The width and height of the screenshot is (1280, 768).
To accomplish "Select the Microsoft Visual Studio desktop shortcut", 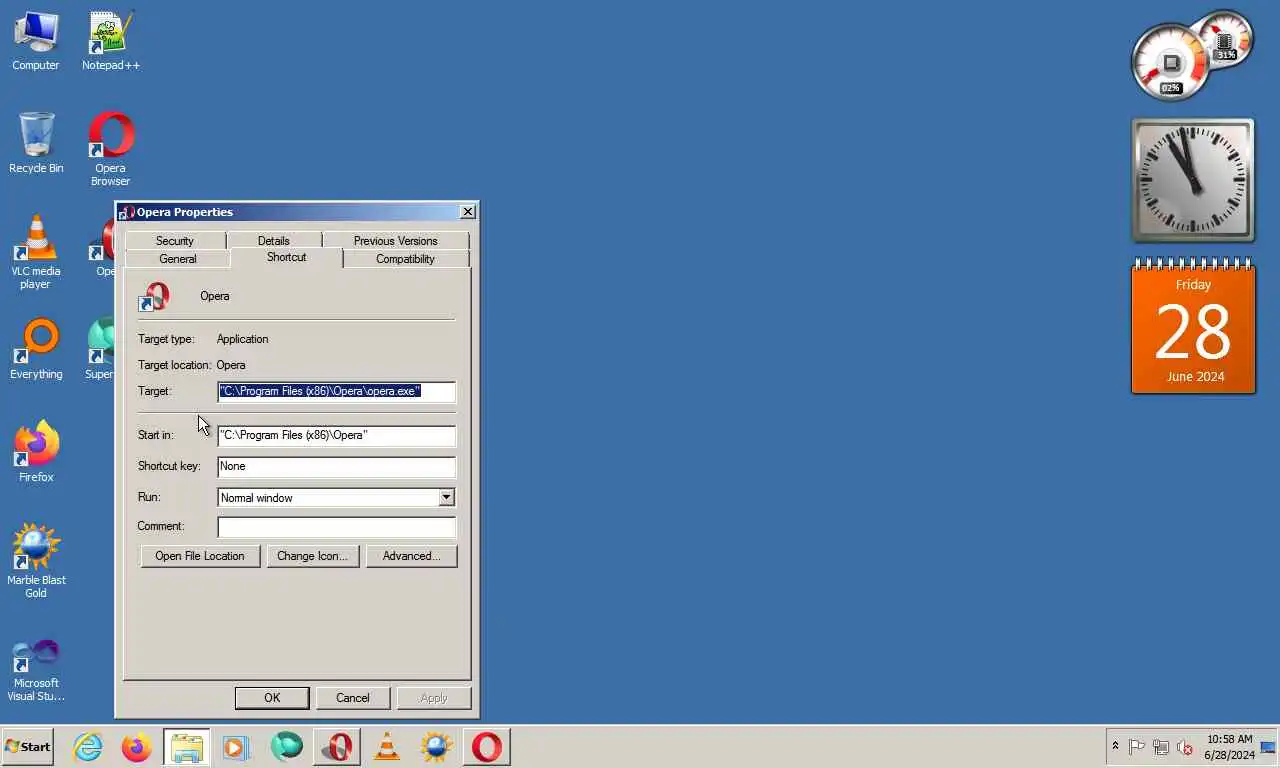I will point(36,670).
